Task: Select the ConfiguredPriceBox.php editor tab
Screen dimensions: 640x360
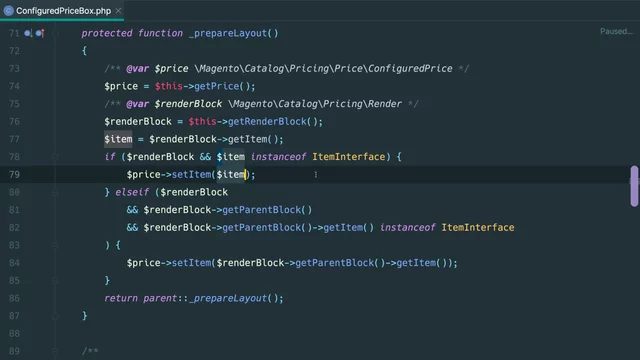Action: click(62, 11)
